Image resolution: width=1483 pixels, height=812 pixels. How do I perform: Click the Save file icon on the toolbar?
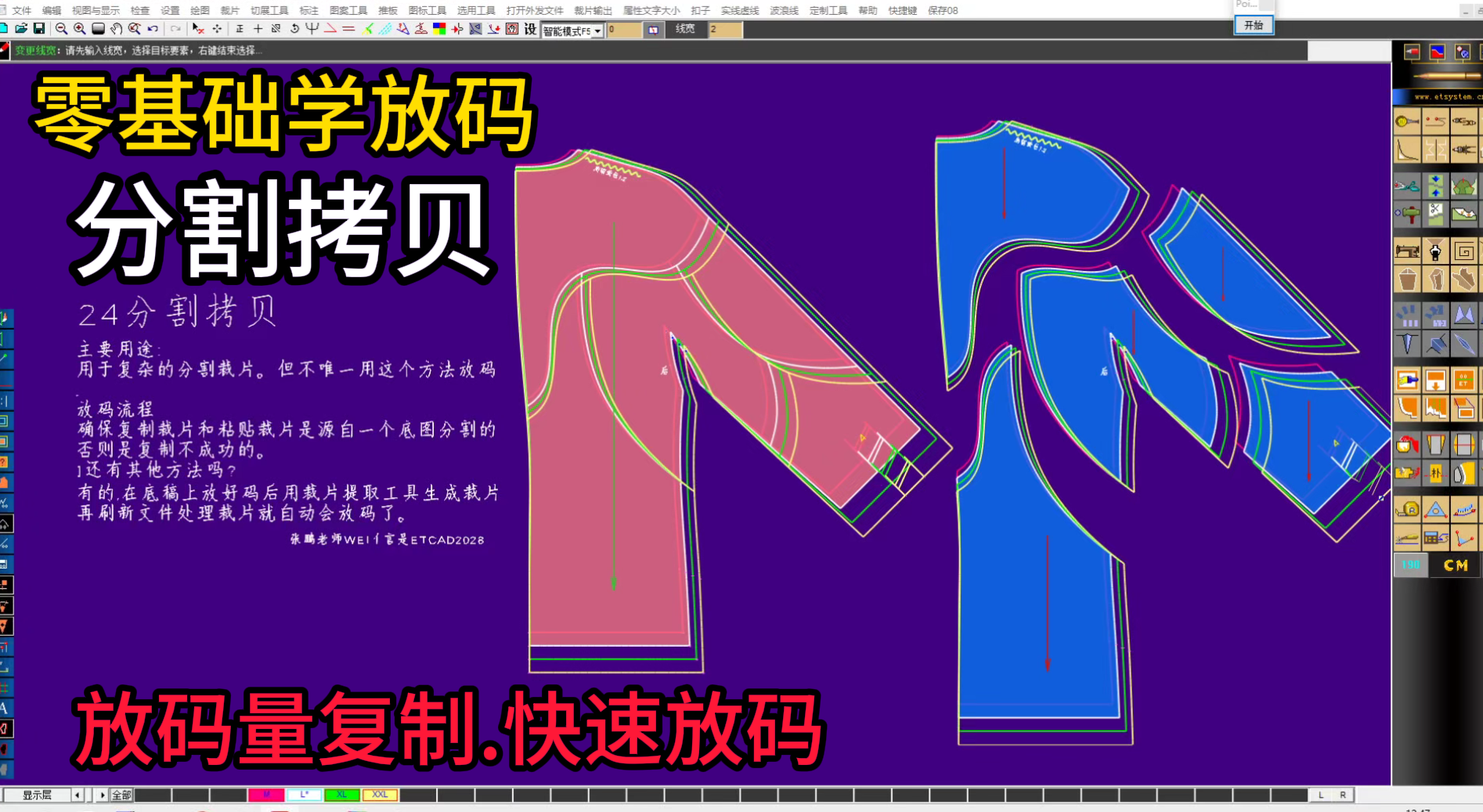coord(40,30)
